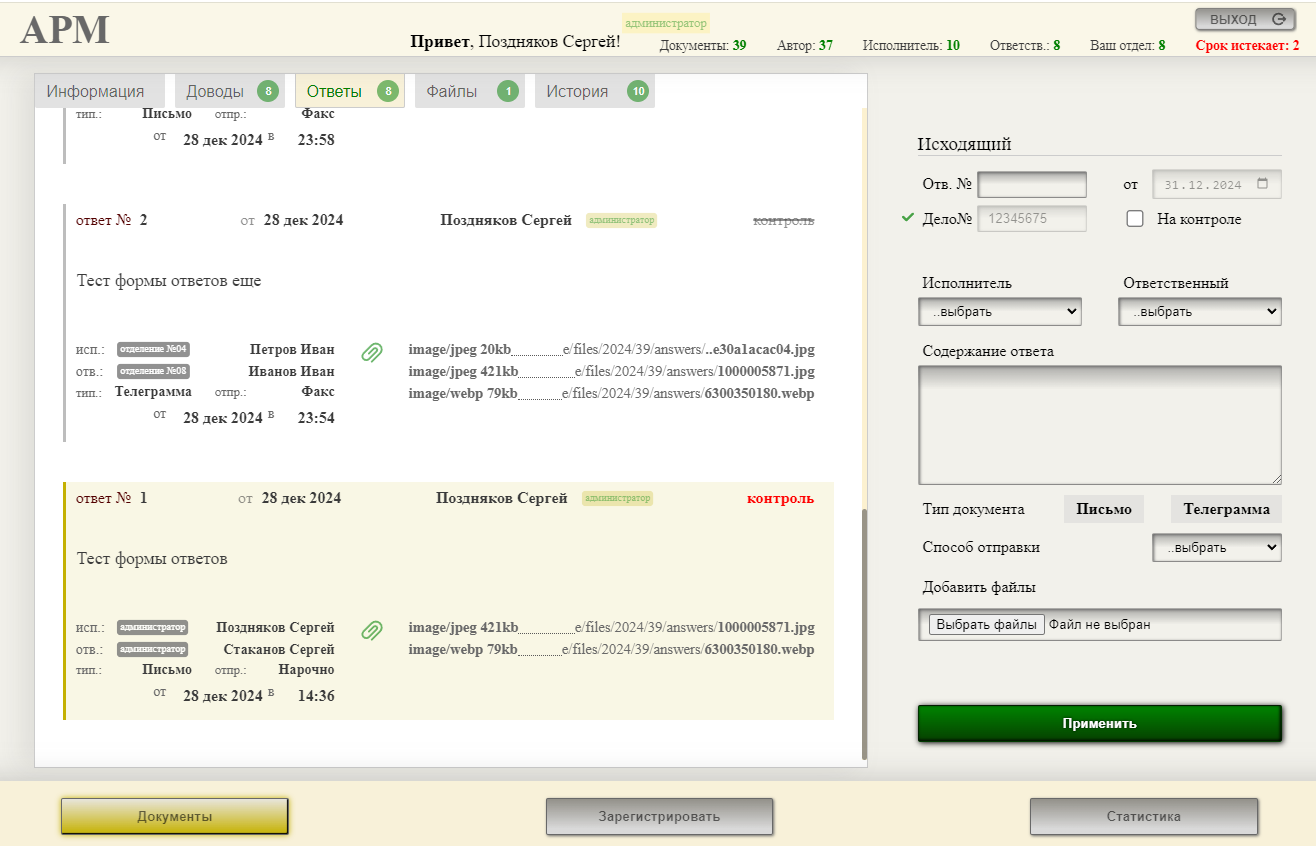Open the Доводы tab
Screen dimensions: 1316x846
[230, 91]
